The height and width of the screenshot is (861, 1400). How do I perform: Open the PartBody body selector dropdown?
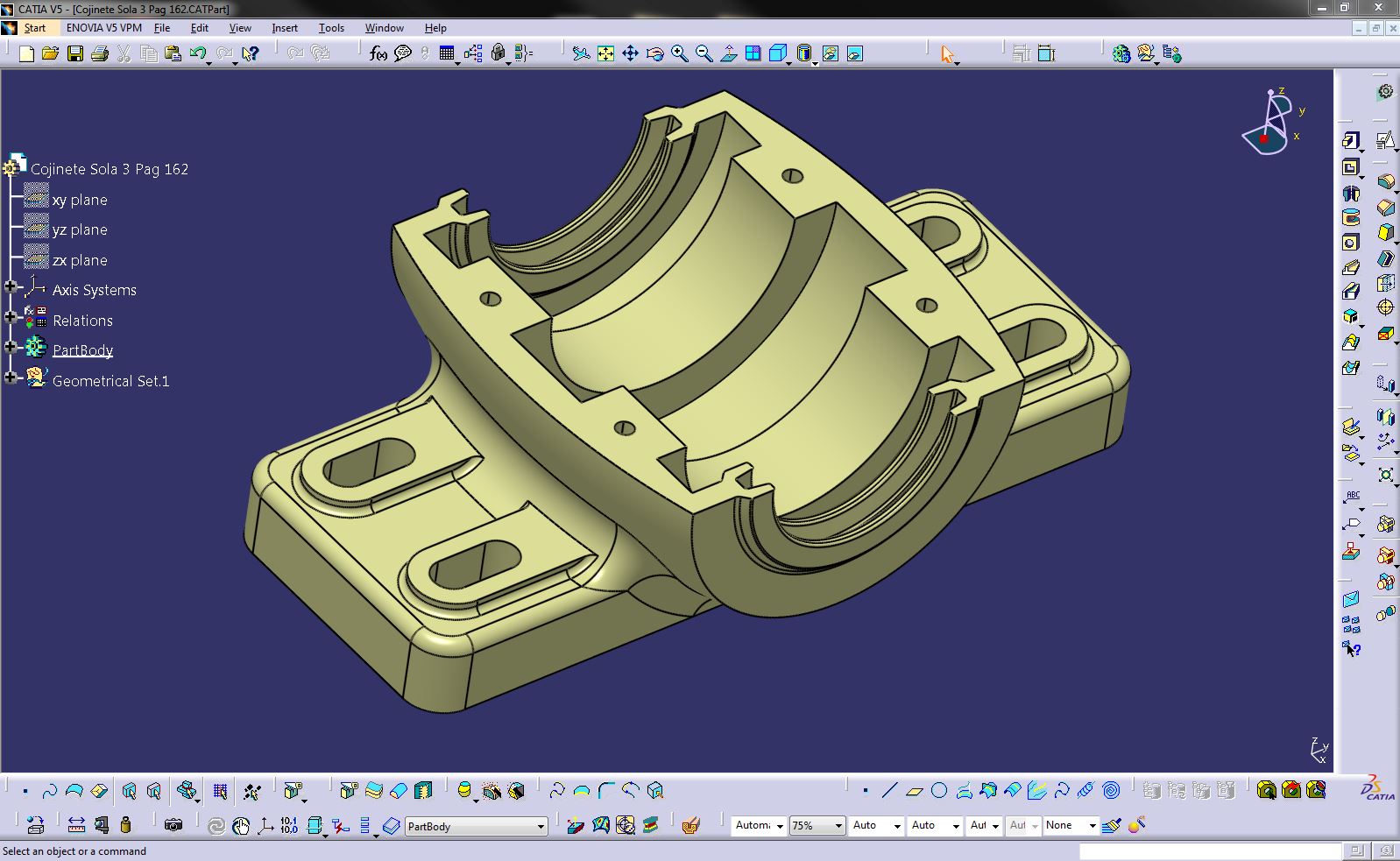click(541, 826)
